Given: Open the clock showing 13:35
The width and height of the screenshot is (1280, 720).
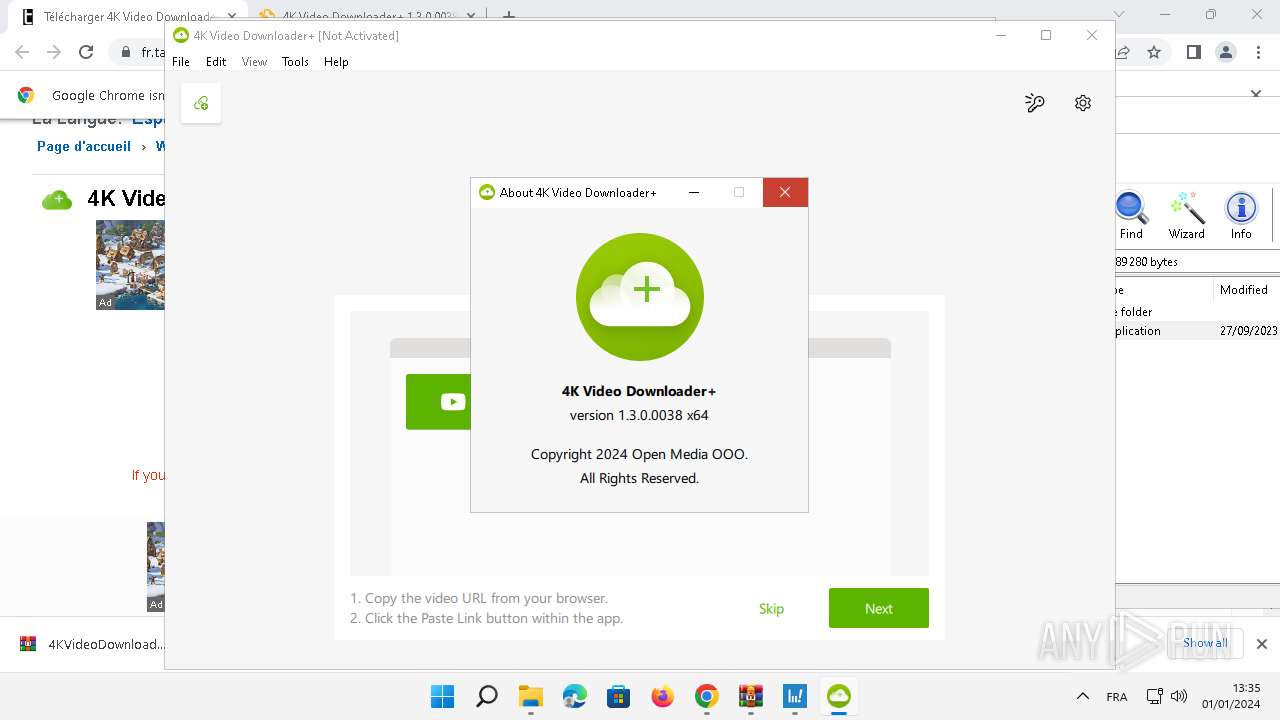Looking at the screenshot, I should [1246, 688].
